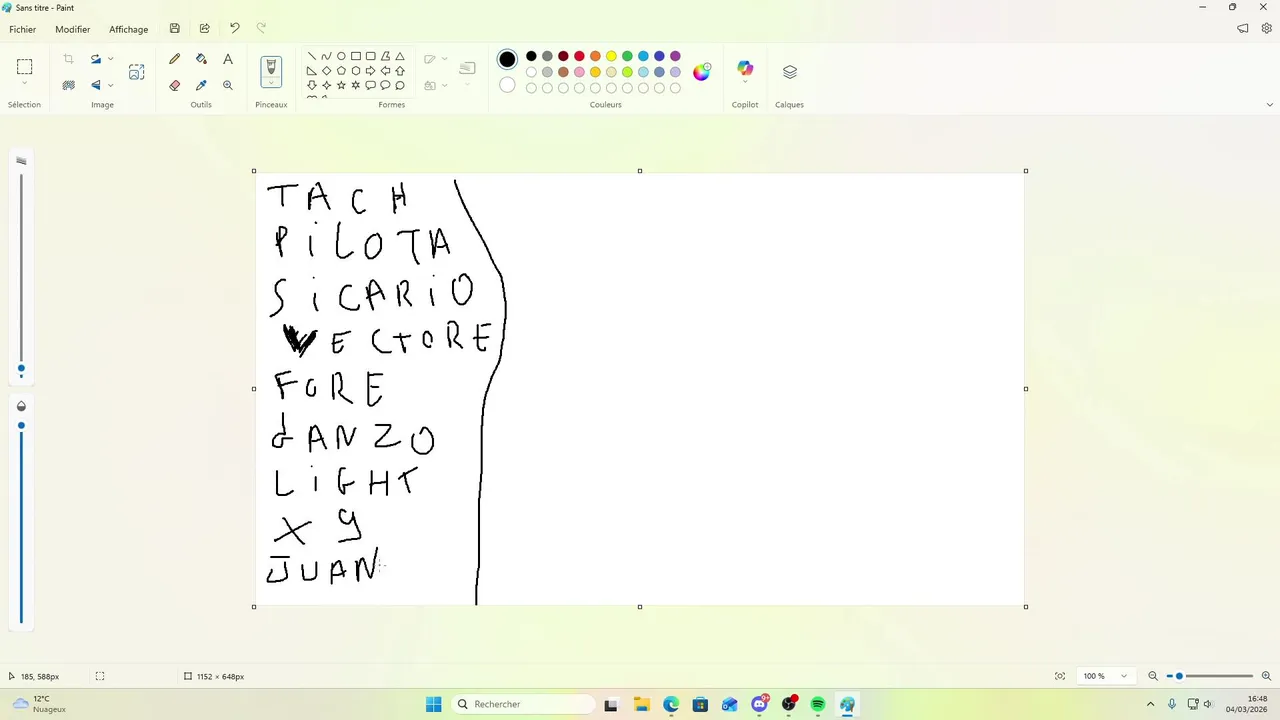
Task: Choose the five-point star shape
Action: pyautogui.click(x=341, y=85)
